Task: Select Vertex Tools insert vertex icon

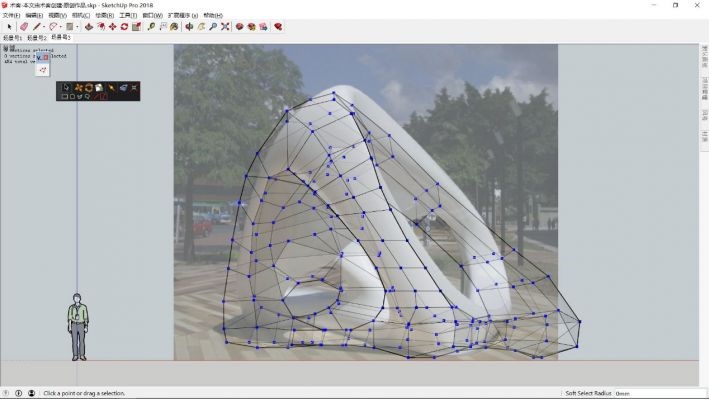Action: click(x=111, y=87)
